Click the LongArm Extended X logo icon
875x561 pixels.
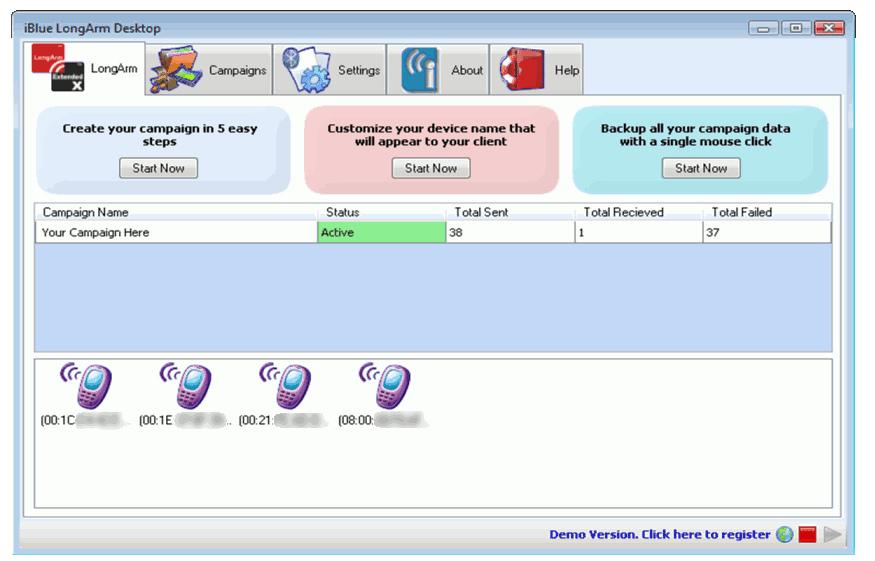click(57, 68)
